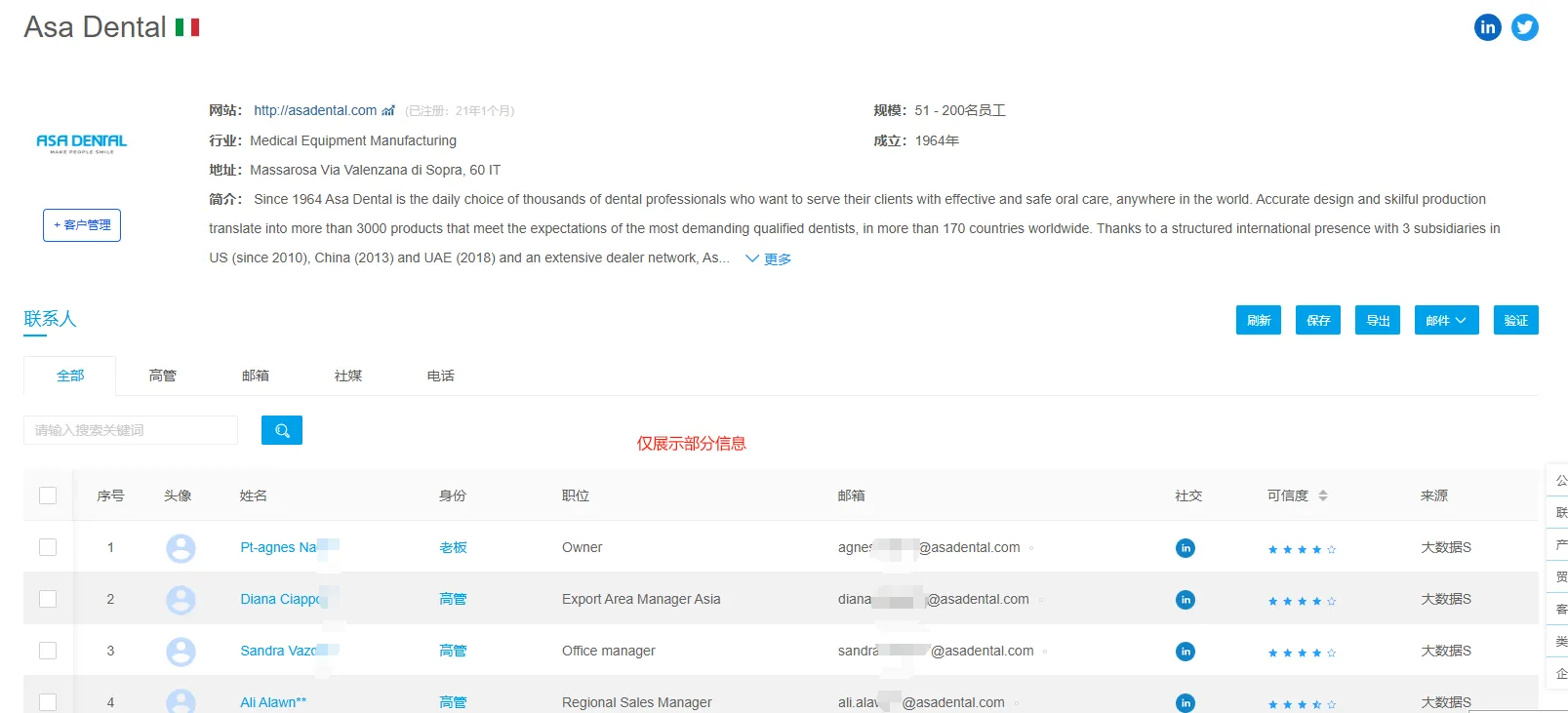Click the Massarosa address text
This screenshot has height=713, width=1568.
click(375, 170)
